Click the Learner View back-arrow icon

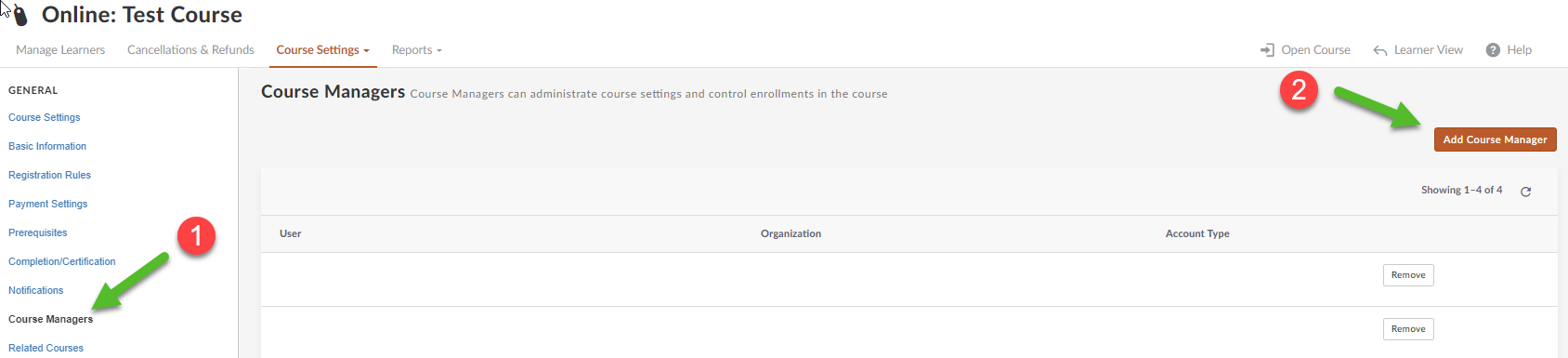click(x=1380, y=51)
